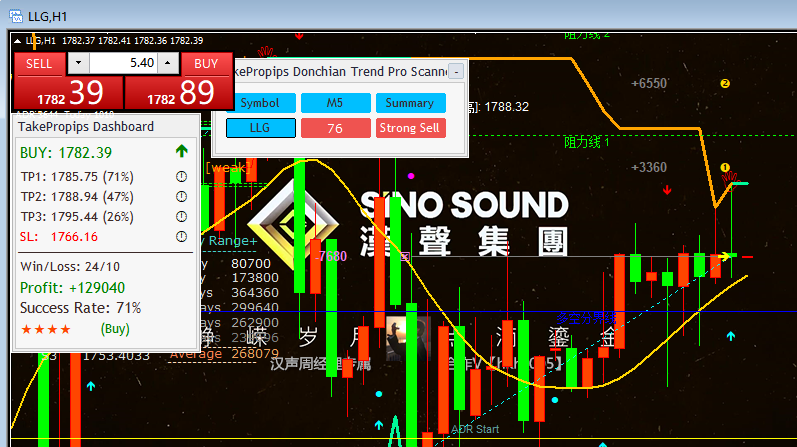Click the TP2 alert clock icon
The image size is (797, 447).
tap(181, 196)
